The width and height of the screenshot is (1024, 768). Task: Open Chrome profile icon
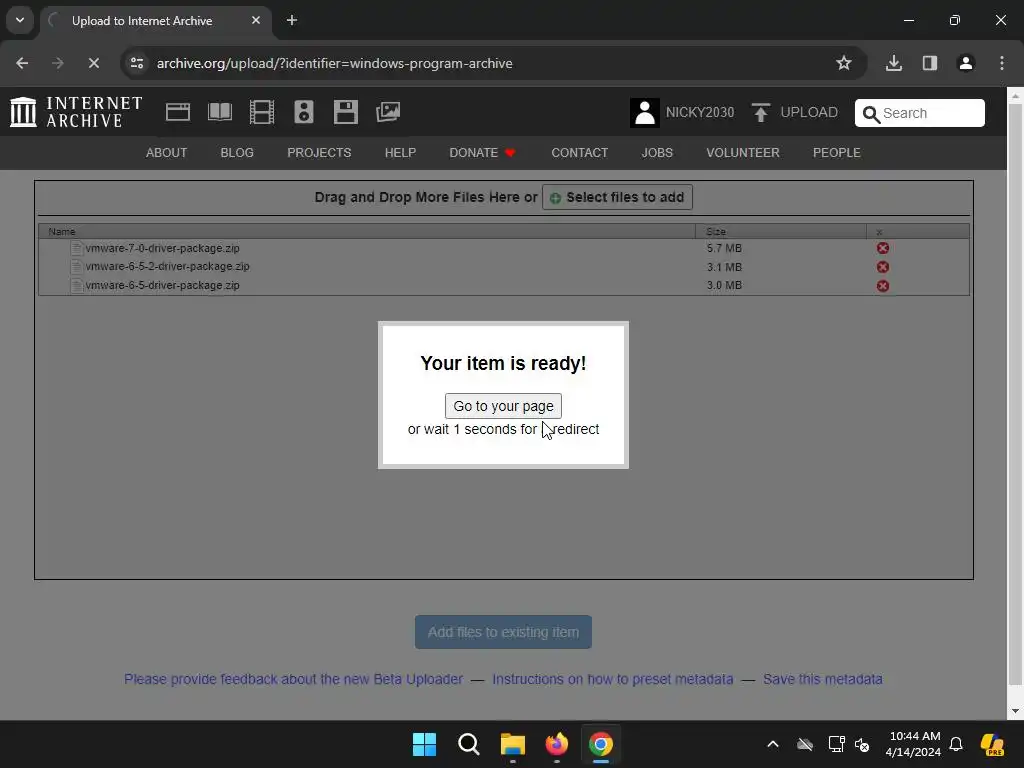pos(965,63)
